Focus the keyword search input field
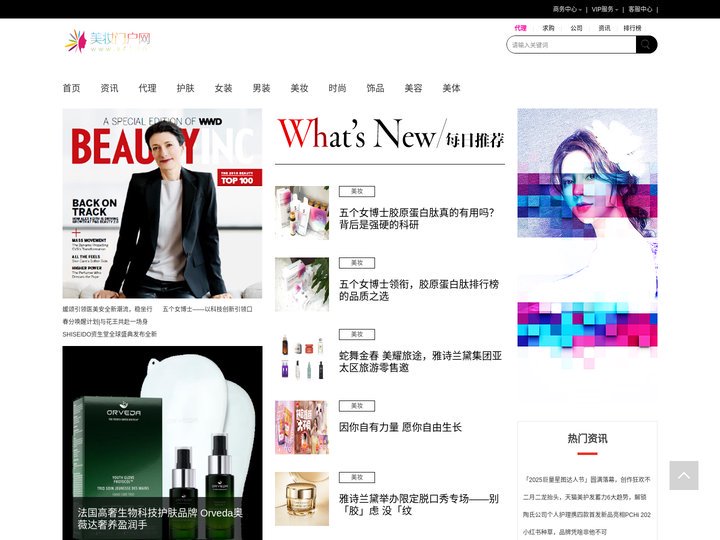This screenshot has width=720, height=540. pyautogui.click(x=571, y=45)
